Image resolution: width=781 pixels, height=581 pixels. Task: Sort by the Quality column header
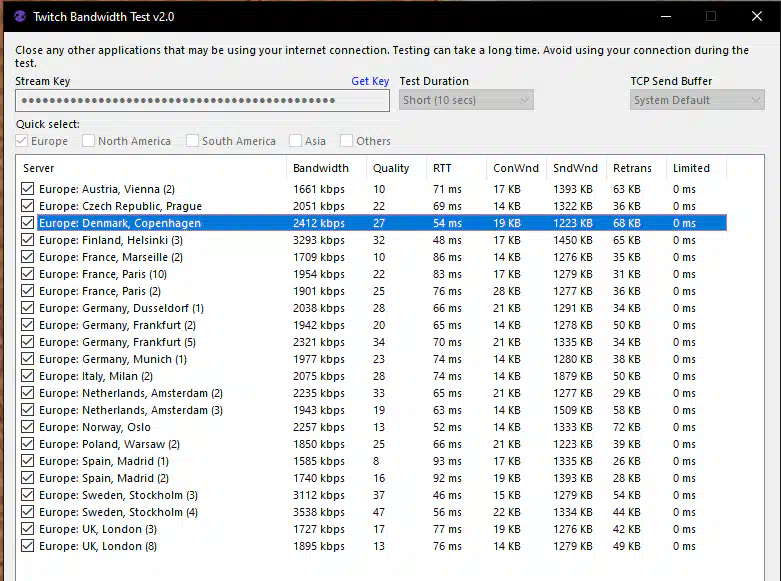pos(396,168)
